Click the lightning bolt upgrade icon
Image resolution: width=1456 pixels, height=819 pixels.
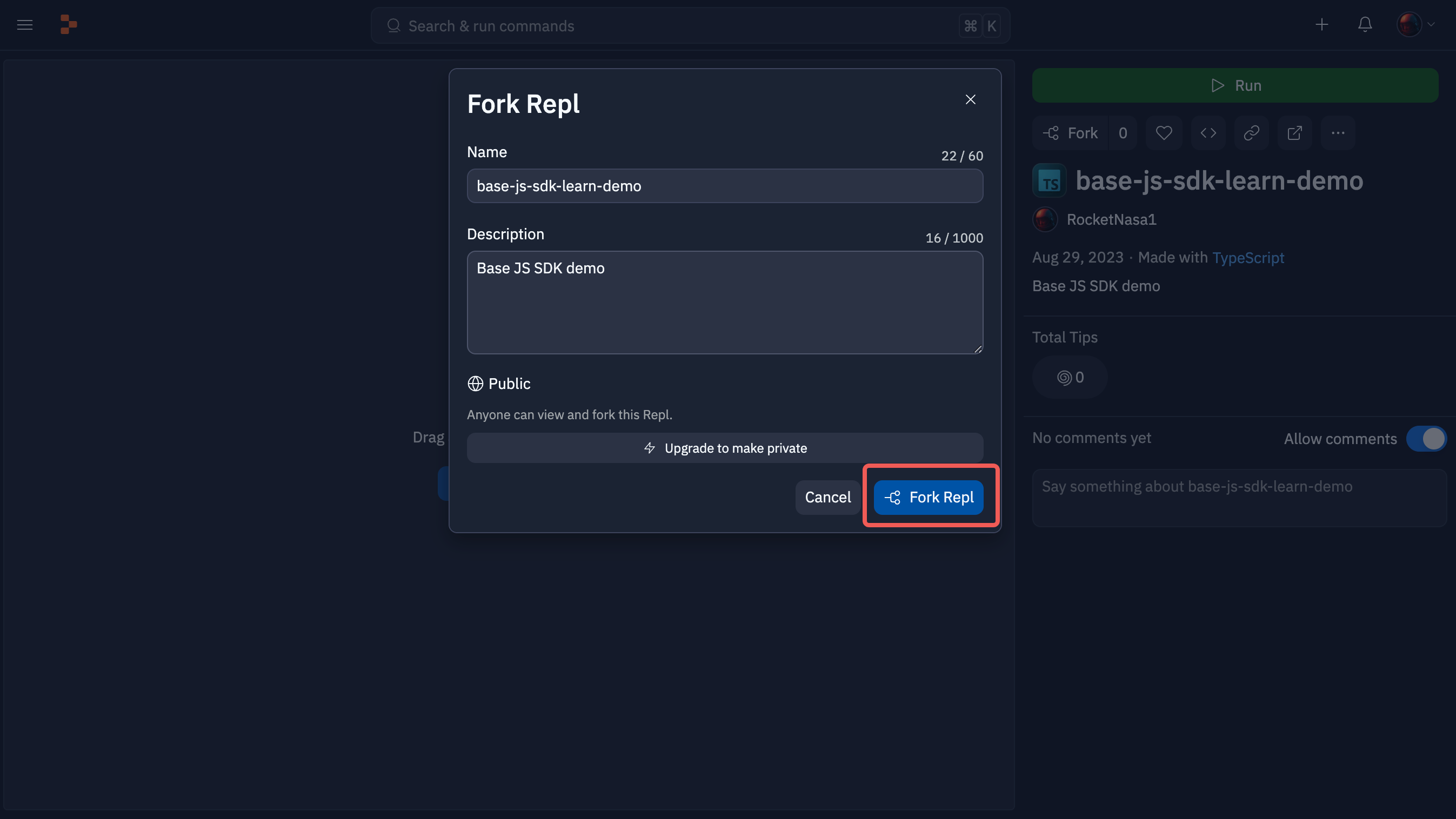tap(650, 448)
